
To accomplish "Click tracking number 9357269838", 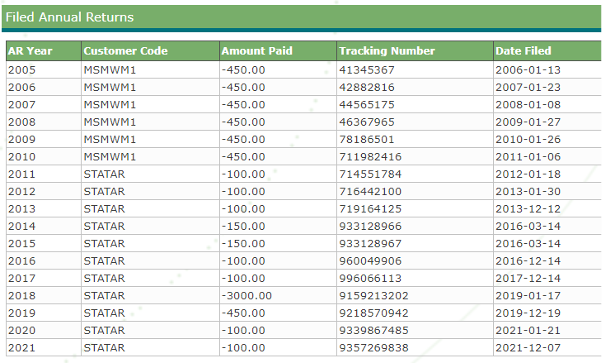I will (x=374, y=348).
